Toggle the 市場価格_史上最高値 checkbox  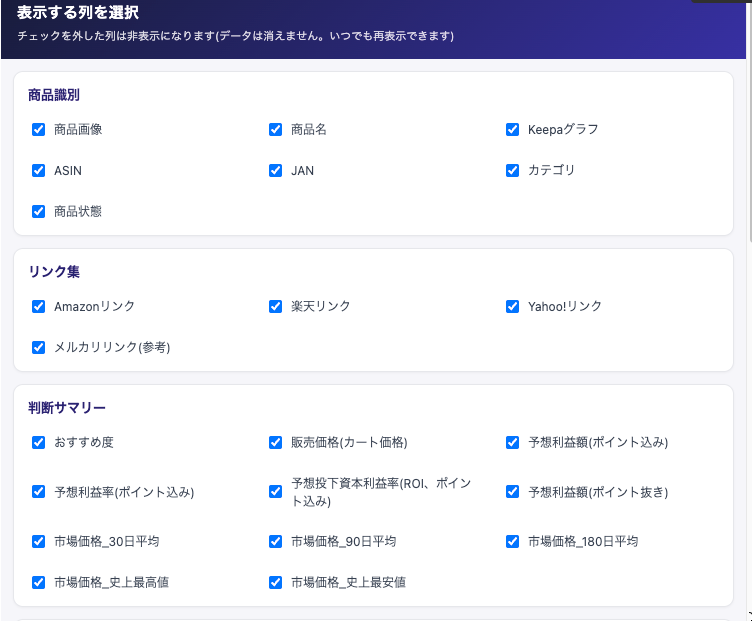point(38,582)
